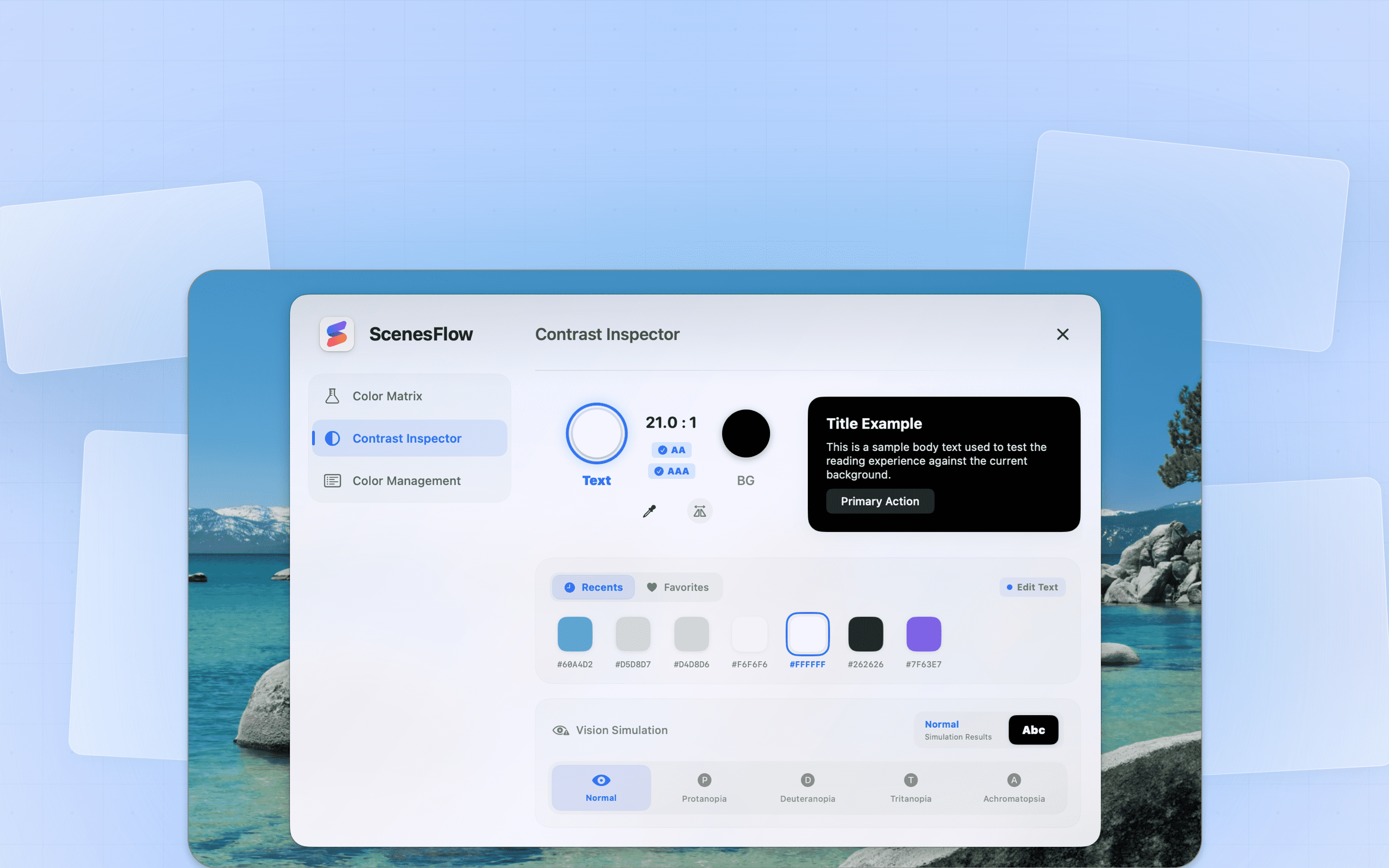
Task: Select Tritanopia vision simulation mode
Action: [911, 787]
